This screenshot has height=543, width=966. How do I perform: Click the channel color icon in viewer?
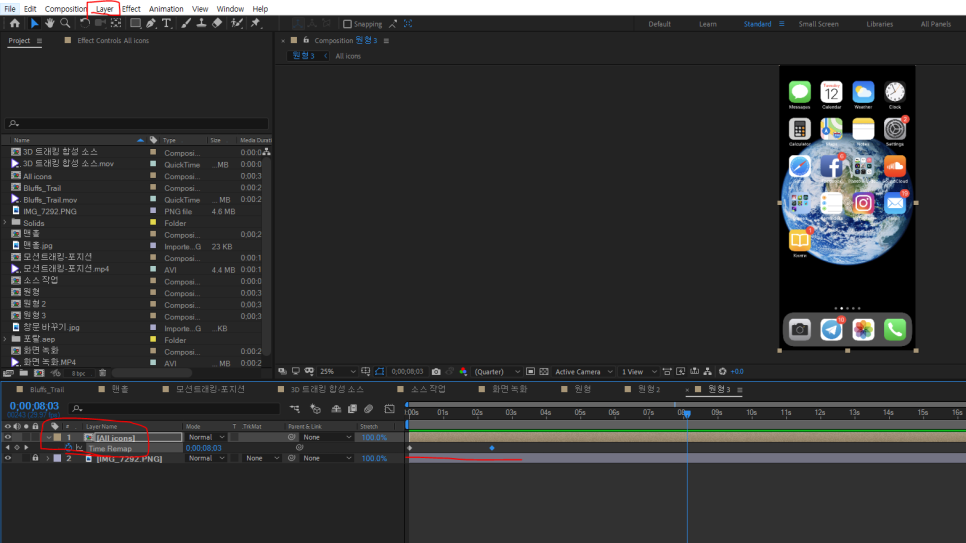[x=463, y=372]
